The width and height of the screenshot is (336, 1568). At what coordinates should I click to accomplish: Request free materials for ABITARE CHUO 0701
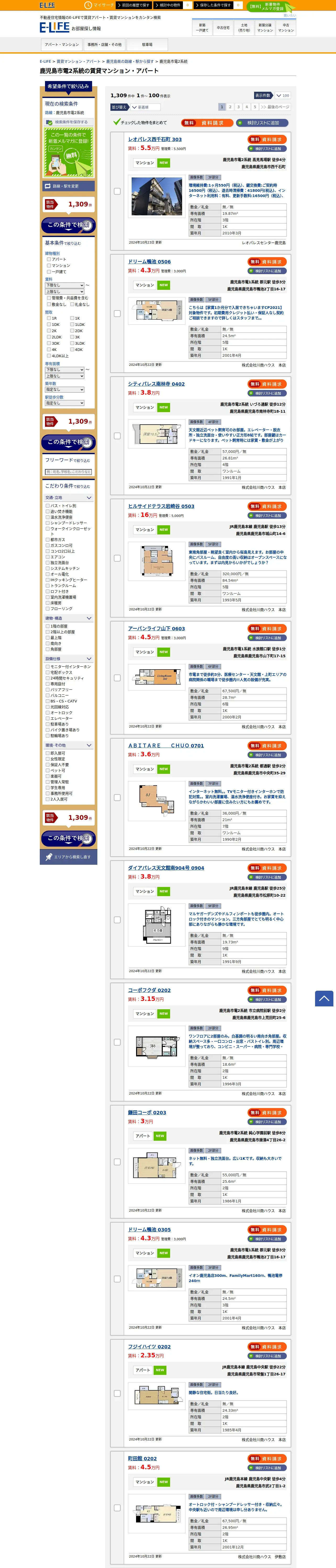click(267, 746)
